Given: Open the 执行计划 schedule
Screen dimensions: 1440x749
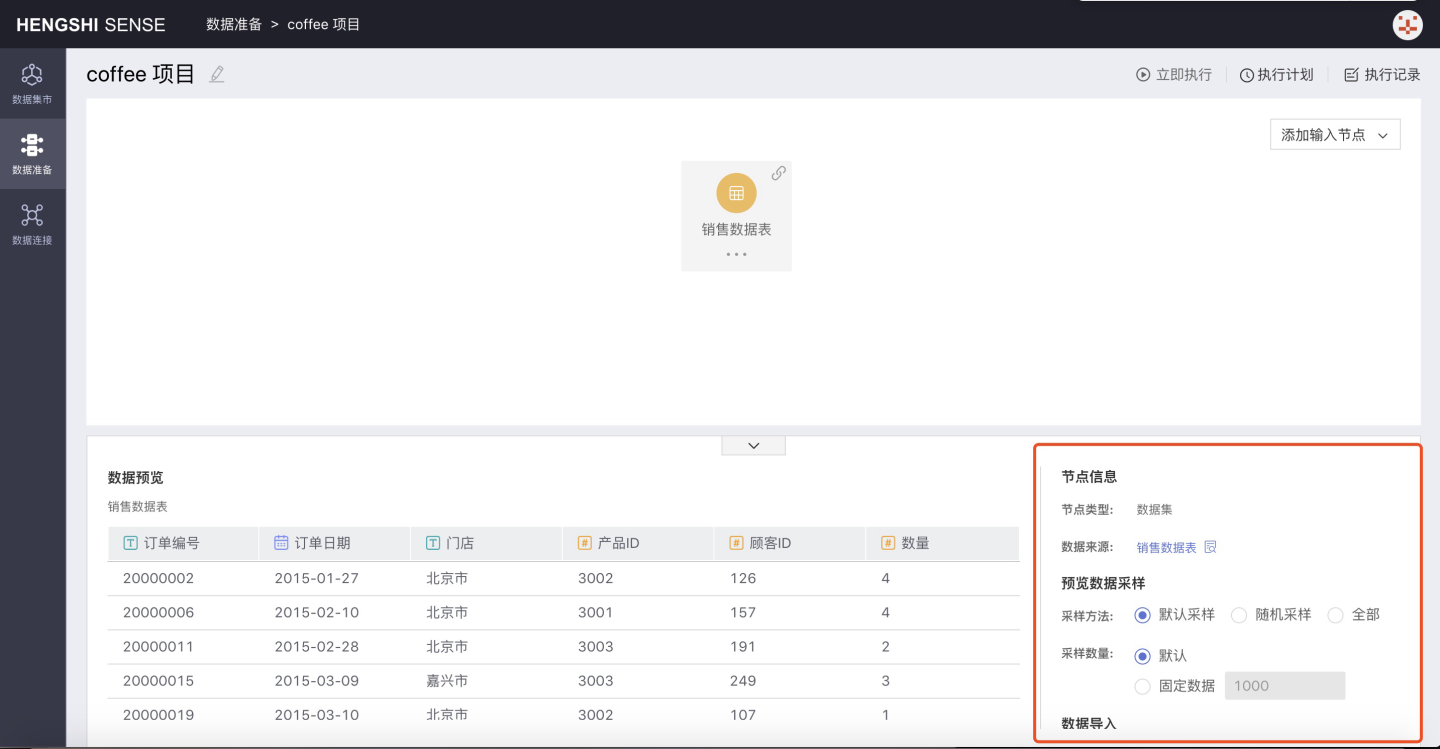Looking at the screenshot, I should (1277, 75).
